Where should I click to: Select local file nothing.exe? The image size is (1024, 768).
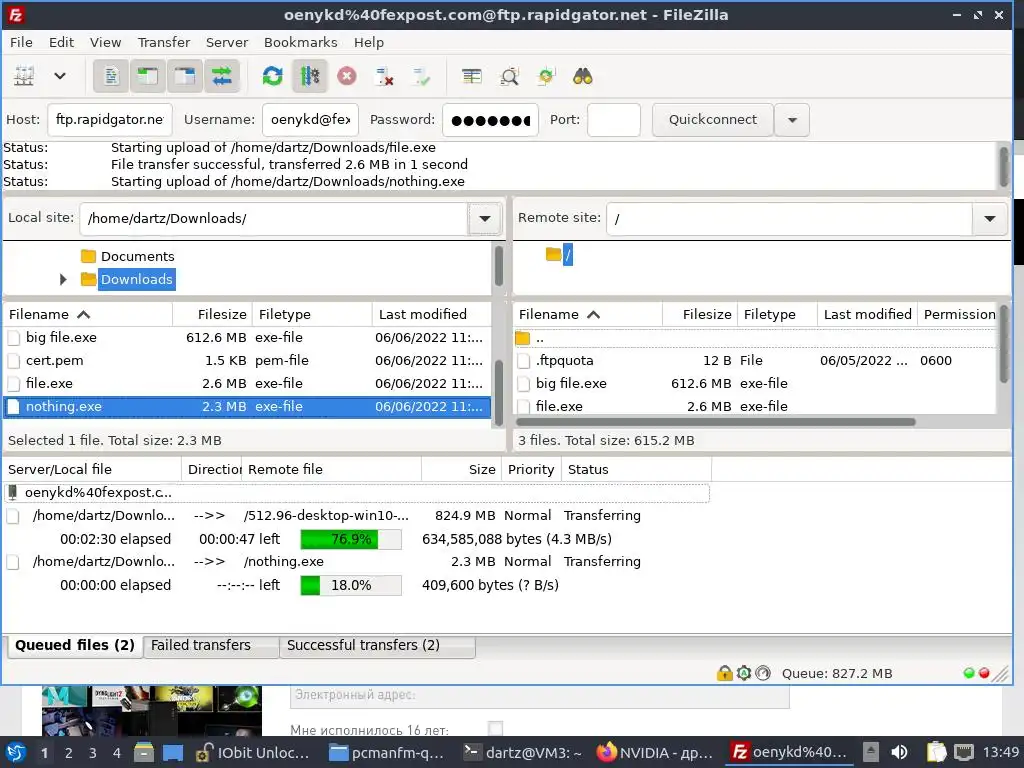coord(247,406)
